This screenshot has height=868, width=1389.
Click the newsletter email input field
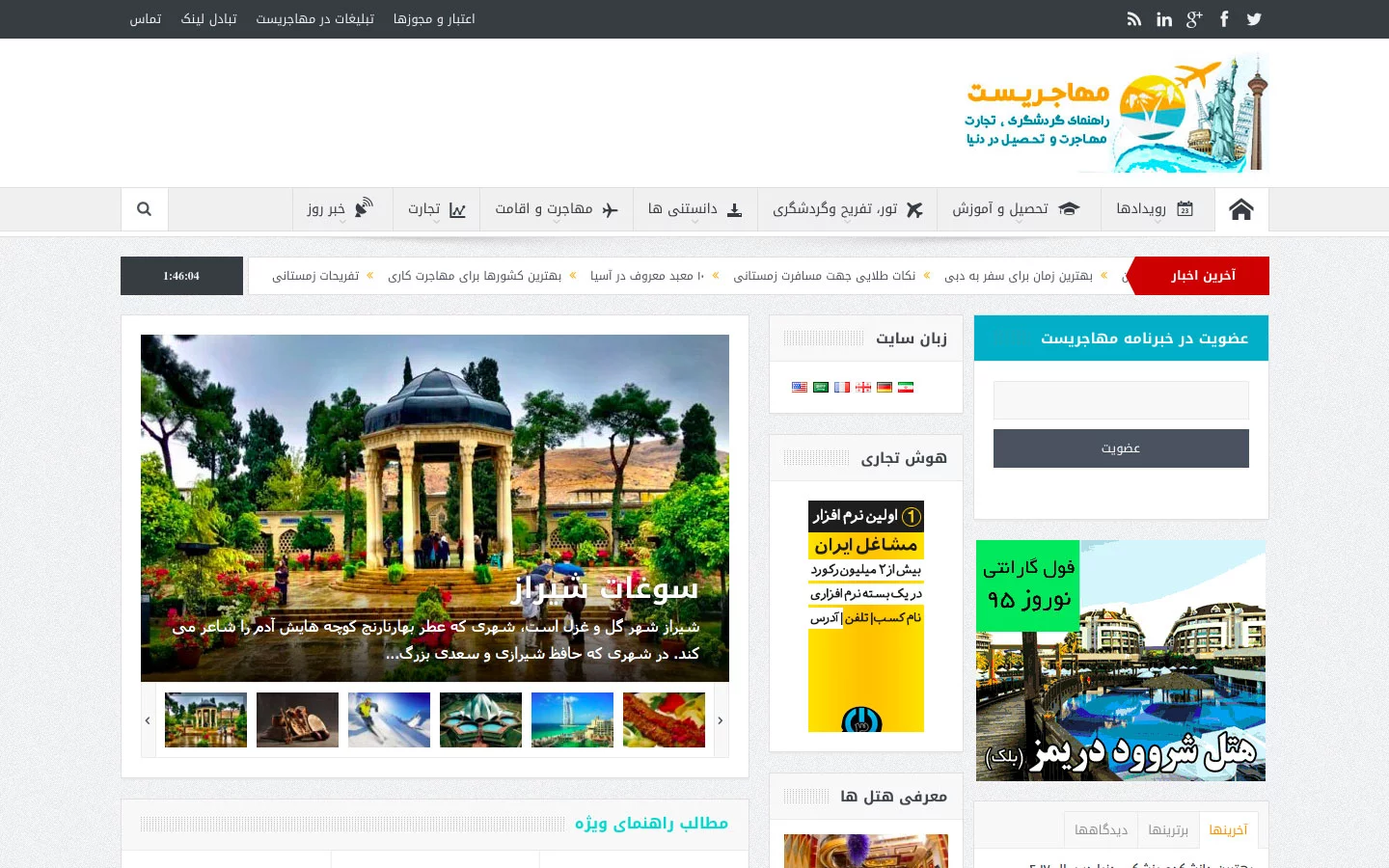click(x=1121, y=400)
